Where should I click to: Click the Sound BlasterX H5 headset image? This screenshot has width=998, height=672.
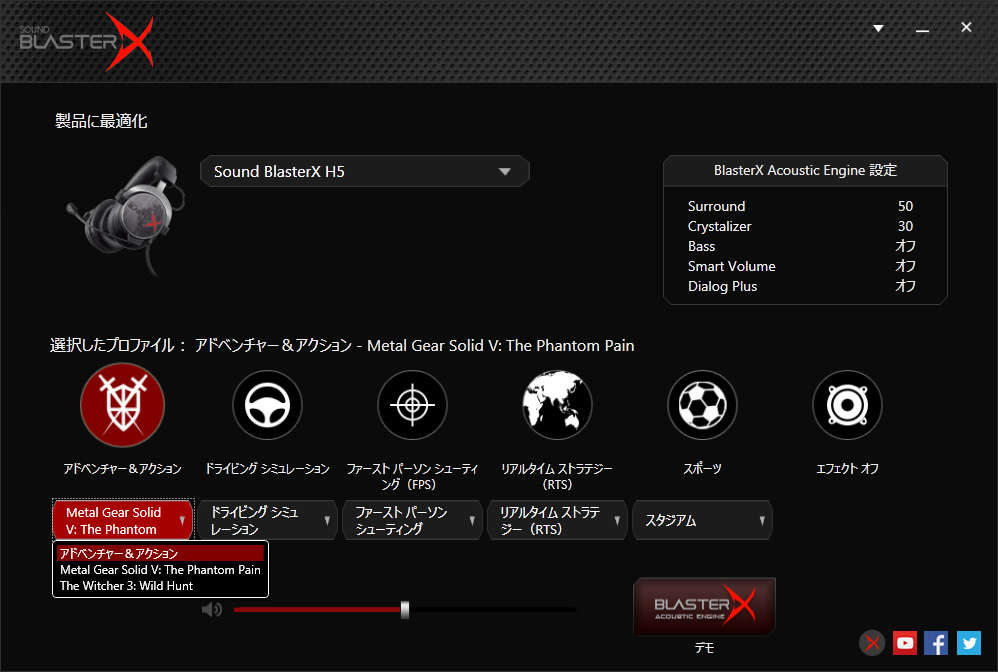pos(126,215)
